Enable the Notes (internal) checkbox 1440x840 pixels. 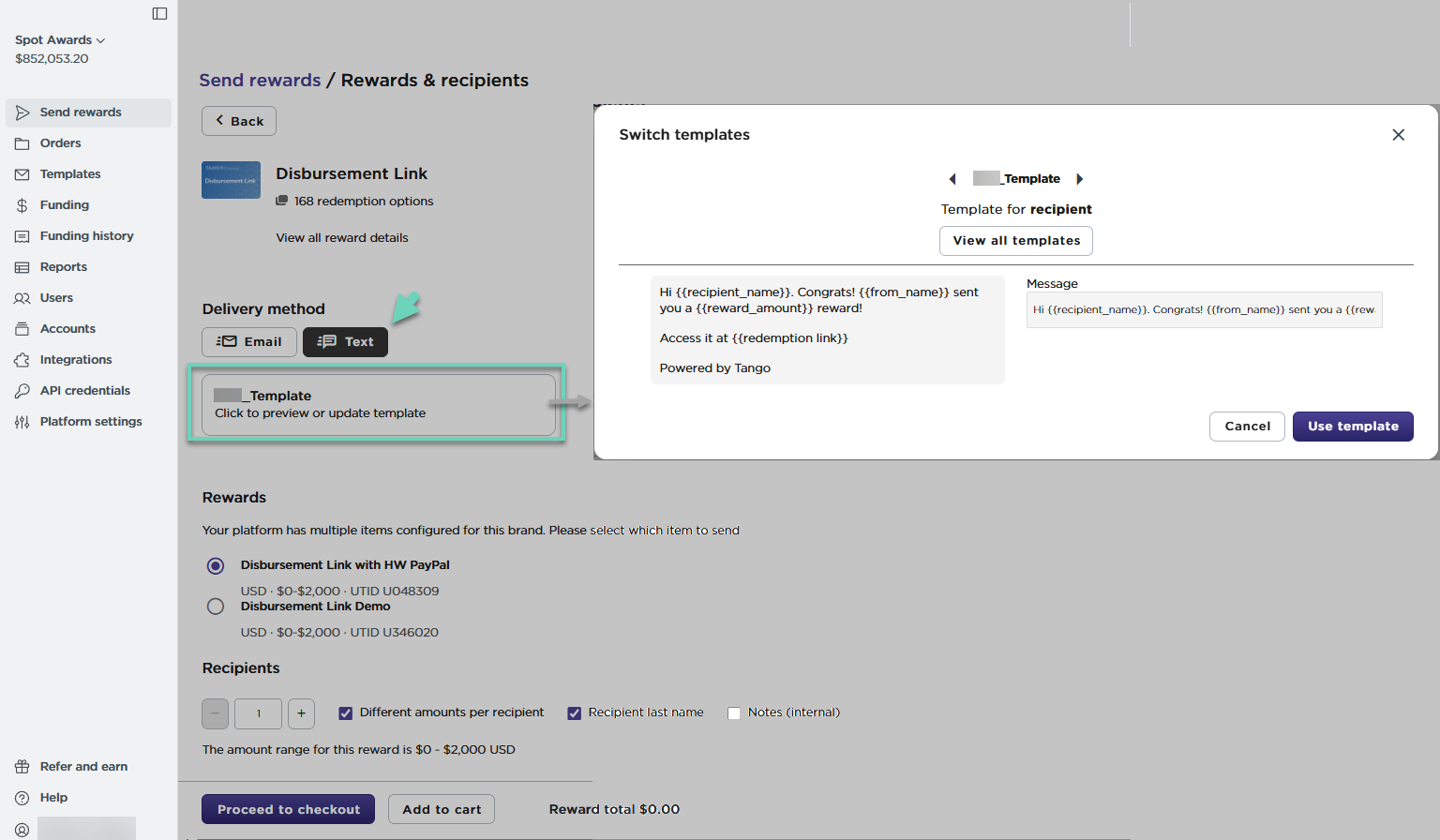pos(734,713)
